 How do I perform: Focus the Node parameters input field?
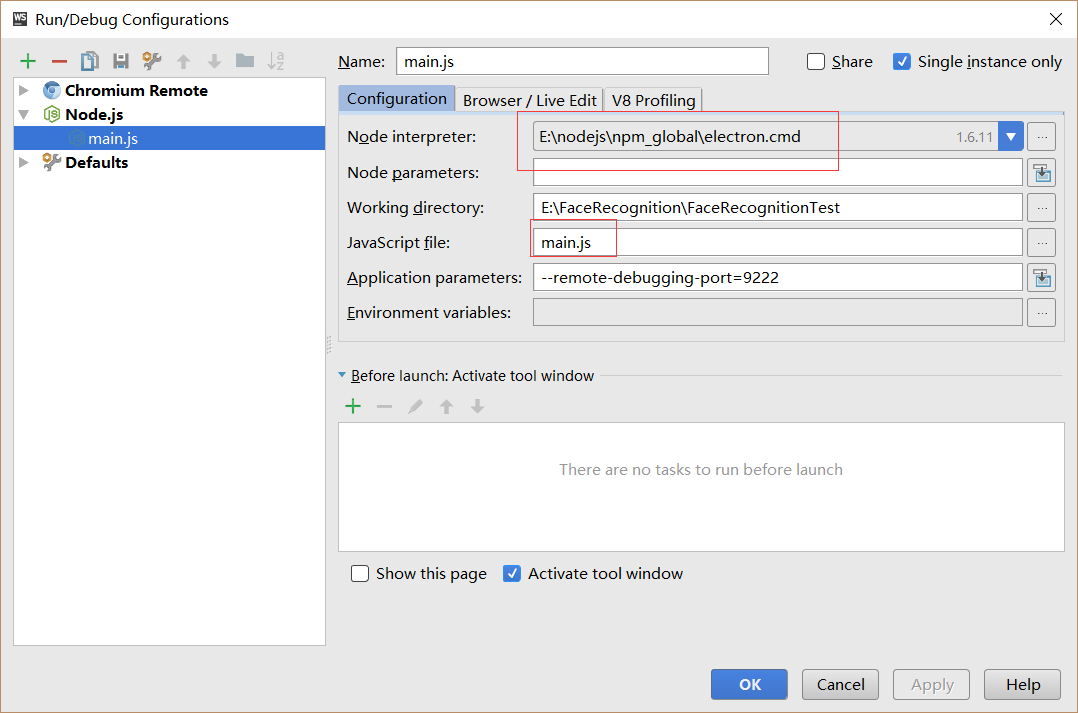click(x=778, y=173)
